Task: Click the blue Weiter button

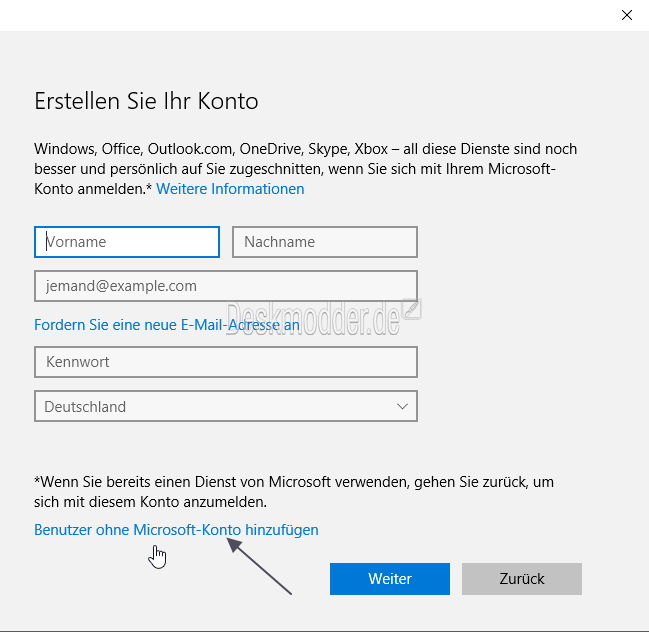Action: point(390,579)
